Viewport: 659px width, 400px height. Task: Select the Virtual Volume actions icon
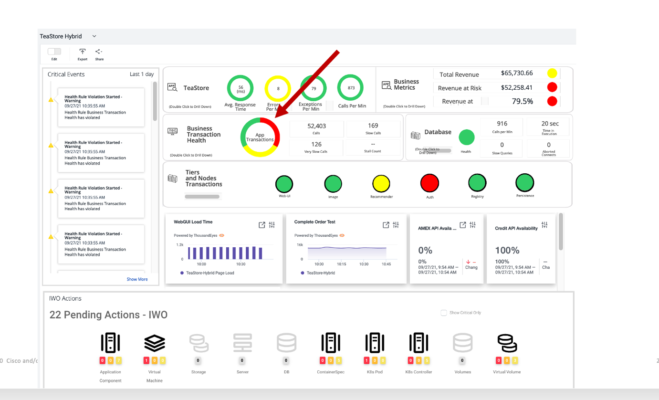click(x=507, y=343)
